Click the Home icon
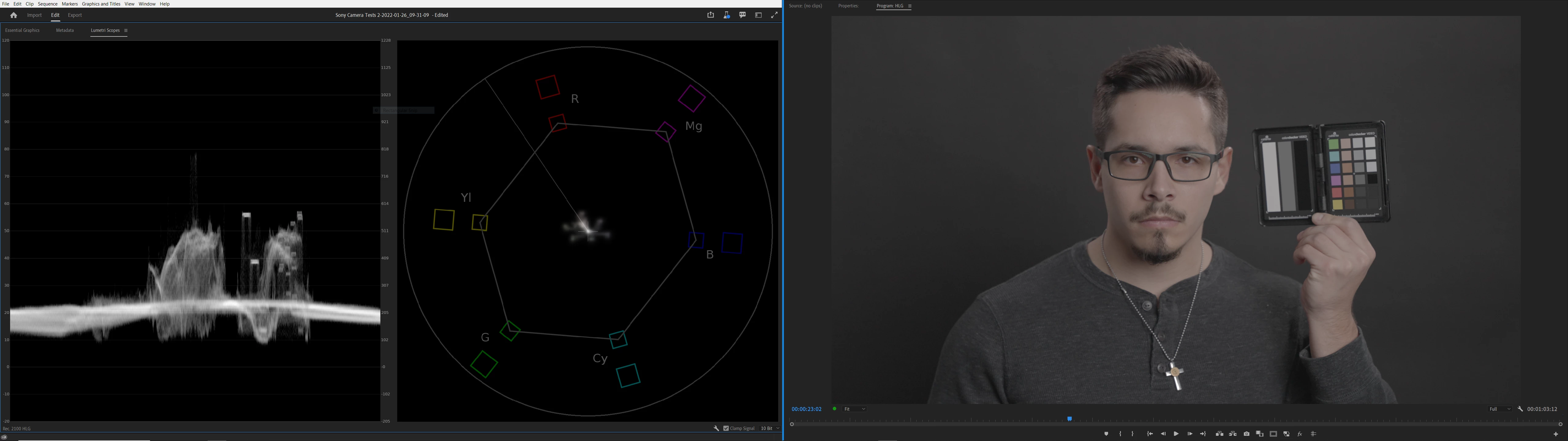Screen dimensions: 1568x441 click(x=13, y=15)
